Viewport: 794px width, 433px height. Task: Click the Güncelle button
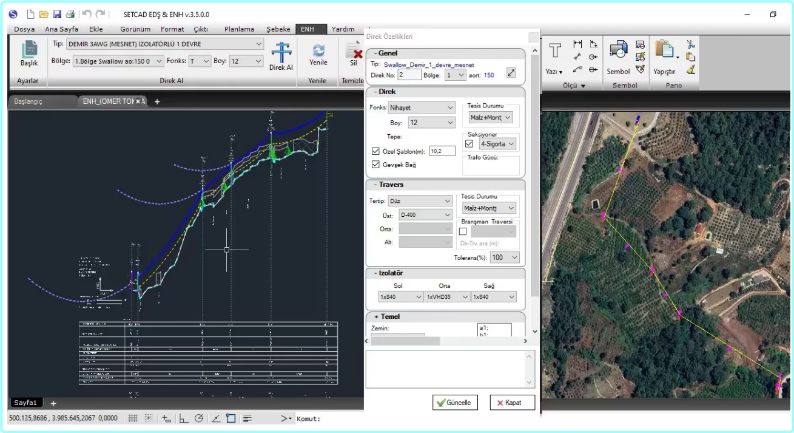[x=455, y=403]
